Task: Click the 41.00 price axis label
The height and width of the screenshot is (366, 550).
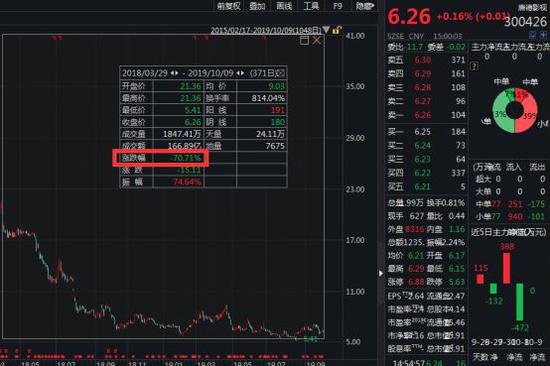Action: 355,36
